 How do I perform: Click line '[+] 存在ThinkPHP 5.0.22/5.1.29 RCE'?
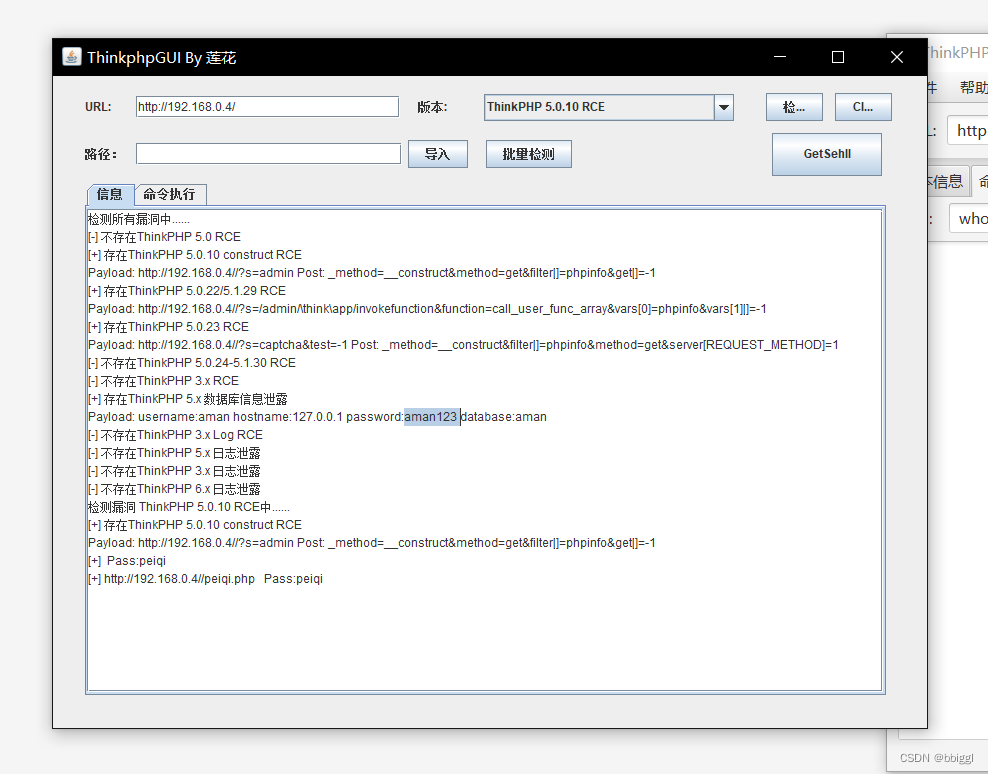(x=187, y=291)
